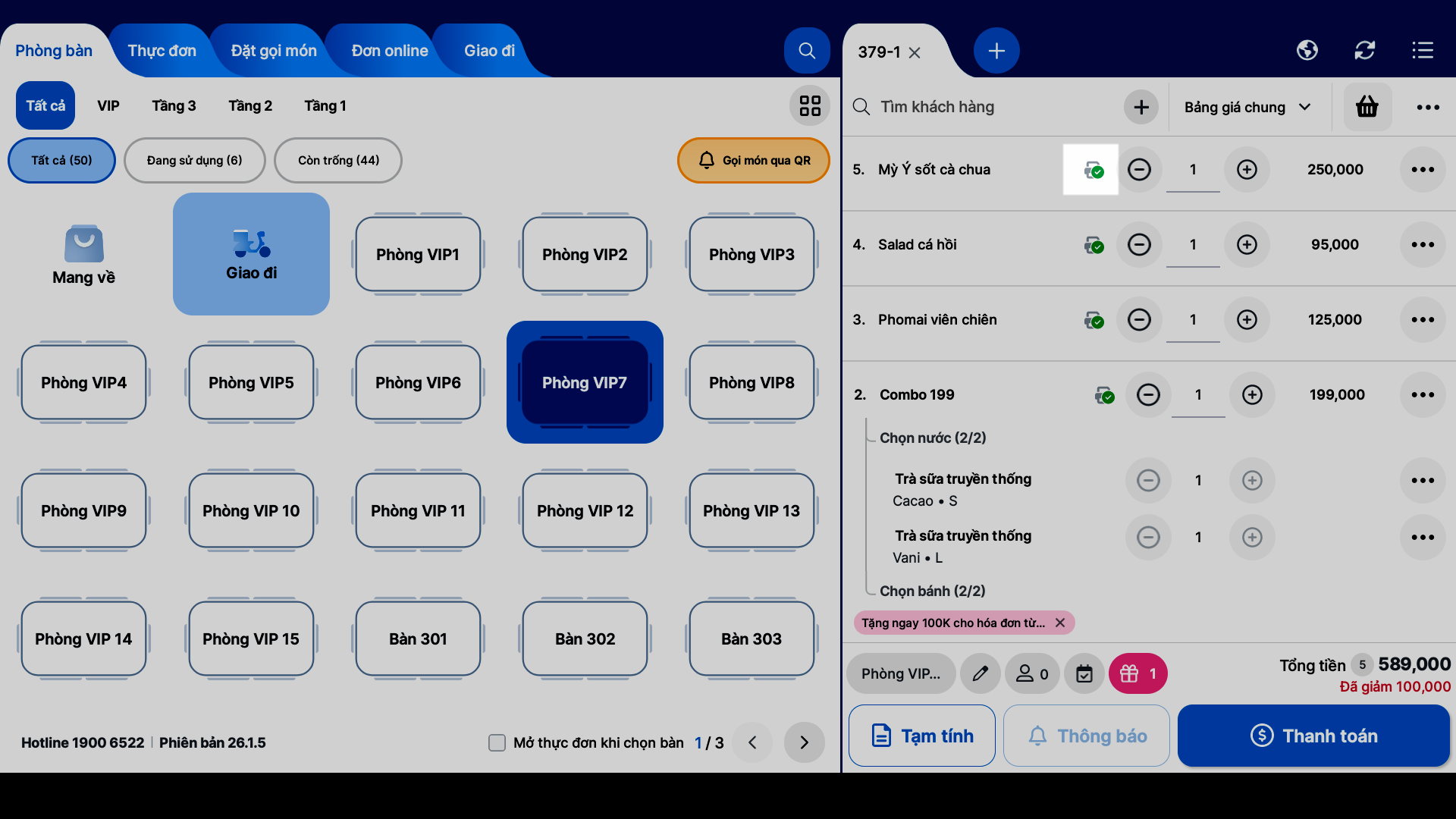Click the globe icon in top bar
Image resolution: width=1456 pixels, height=819 pixels.
coord(1307,51)
